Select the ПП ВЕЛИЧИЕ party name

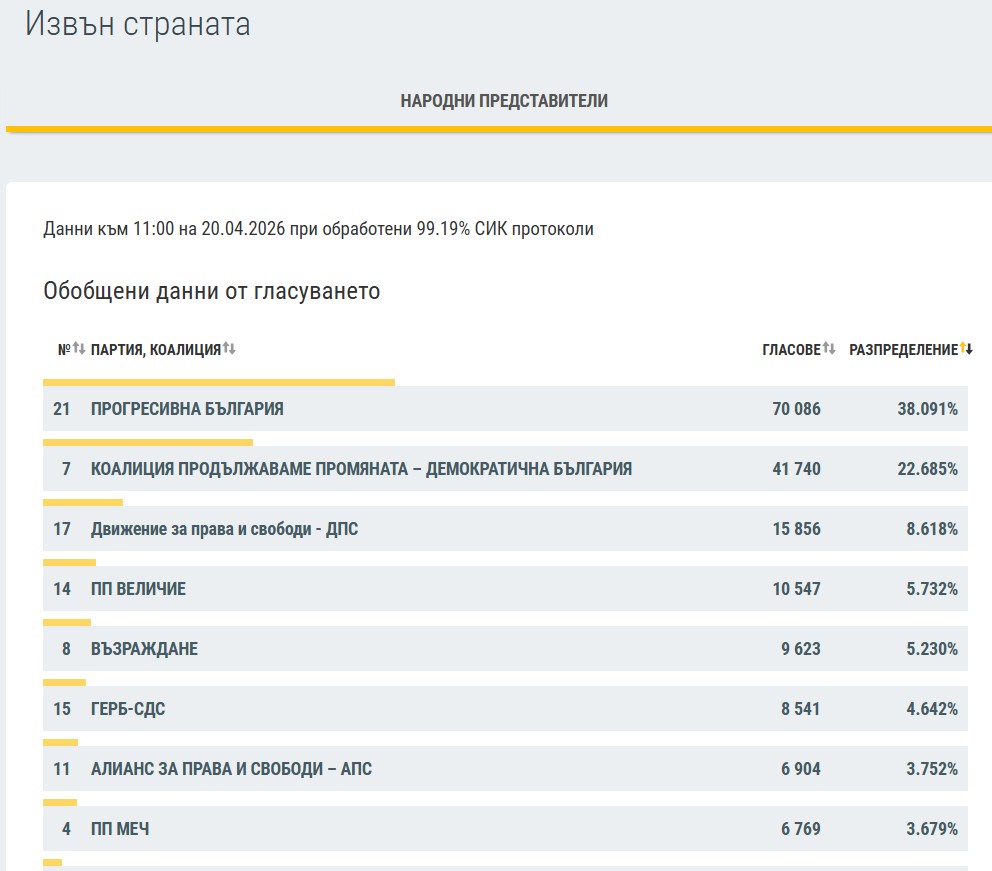pos(138,589)
